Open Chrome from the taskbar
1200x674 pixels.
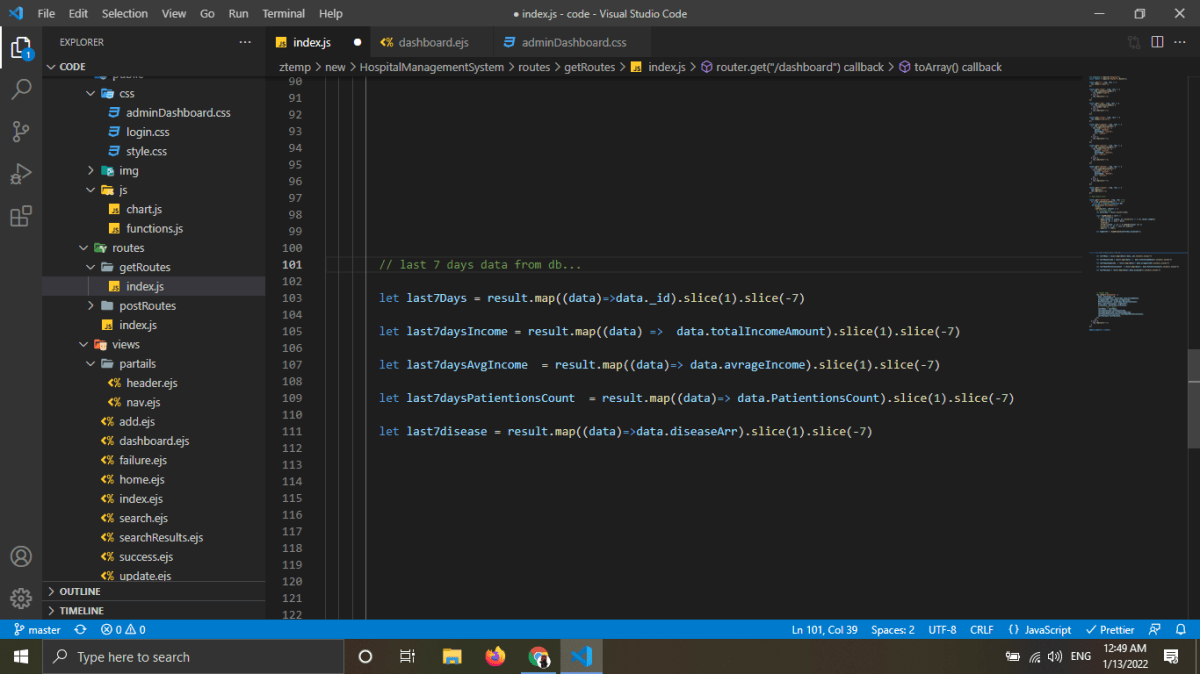click(539, 657)
